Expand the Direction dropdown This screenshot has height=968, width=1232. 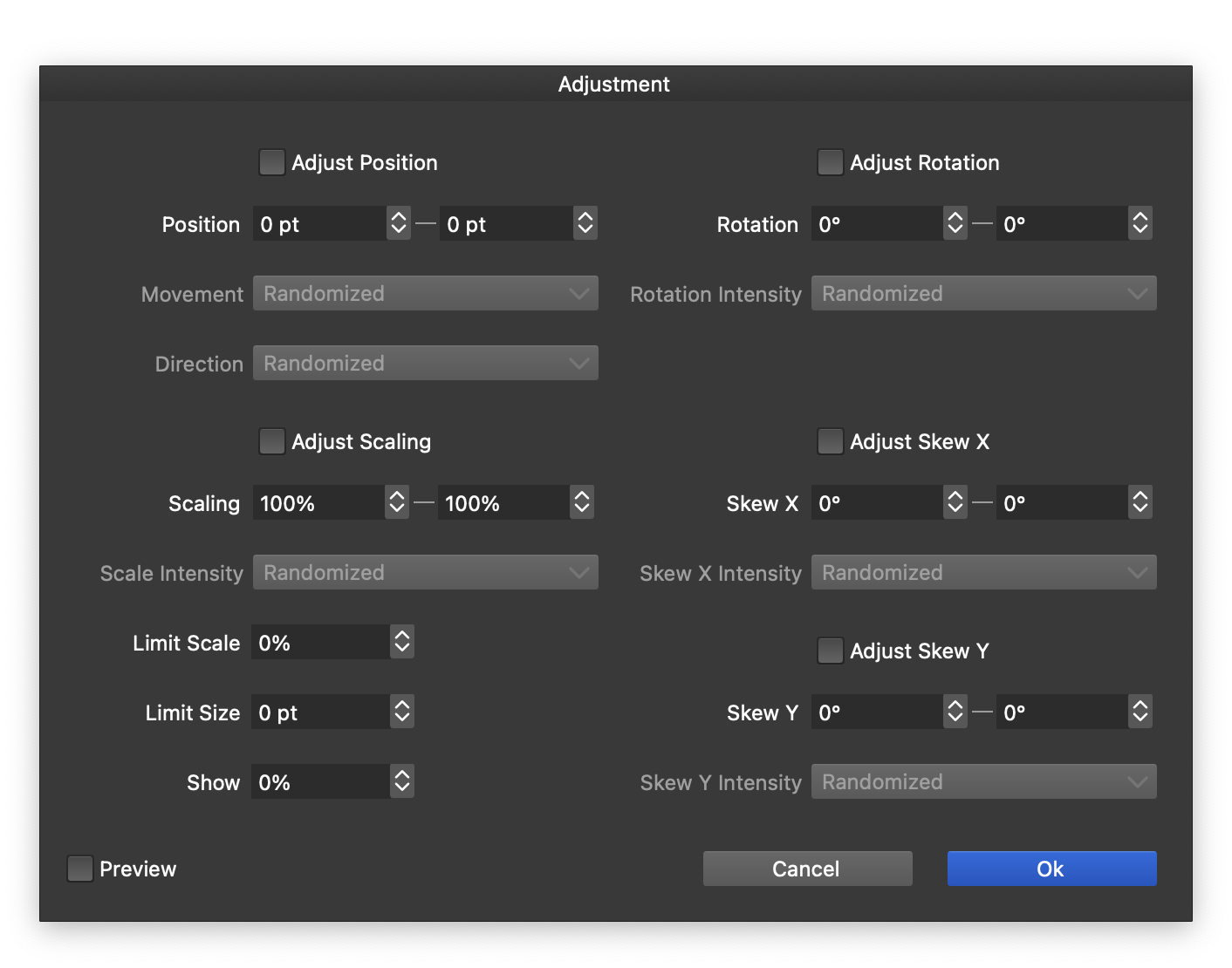(425, 364)
